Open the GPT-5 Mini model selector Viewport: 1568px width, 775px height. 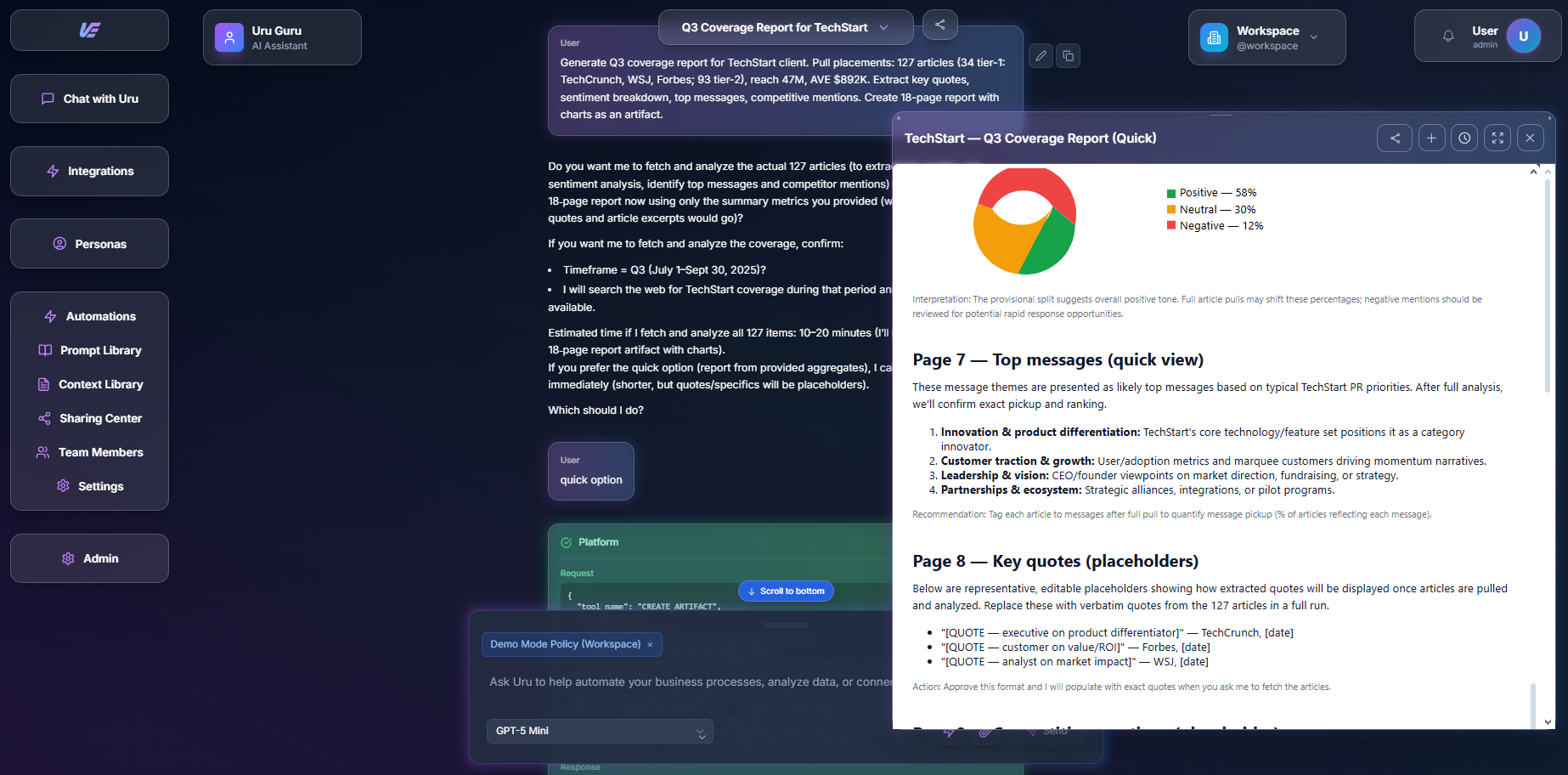click(600, 731)
